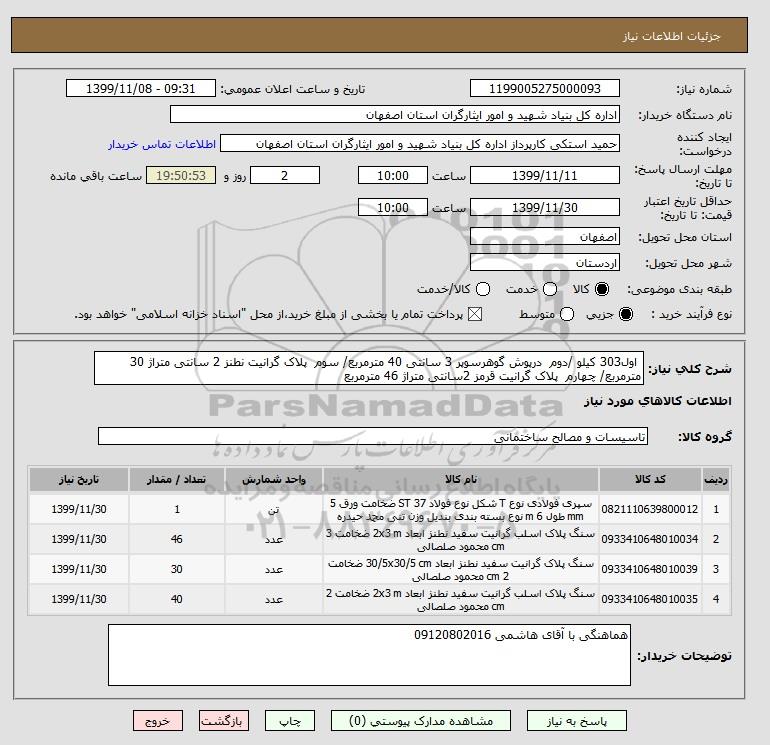Click quantity 30 in row 3
The height and width of the screenshot is (745, 770).
point(177,569)
